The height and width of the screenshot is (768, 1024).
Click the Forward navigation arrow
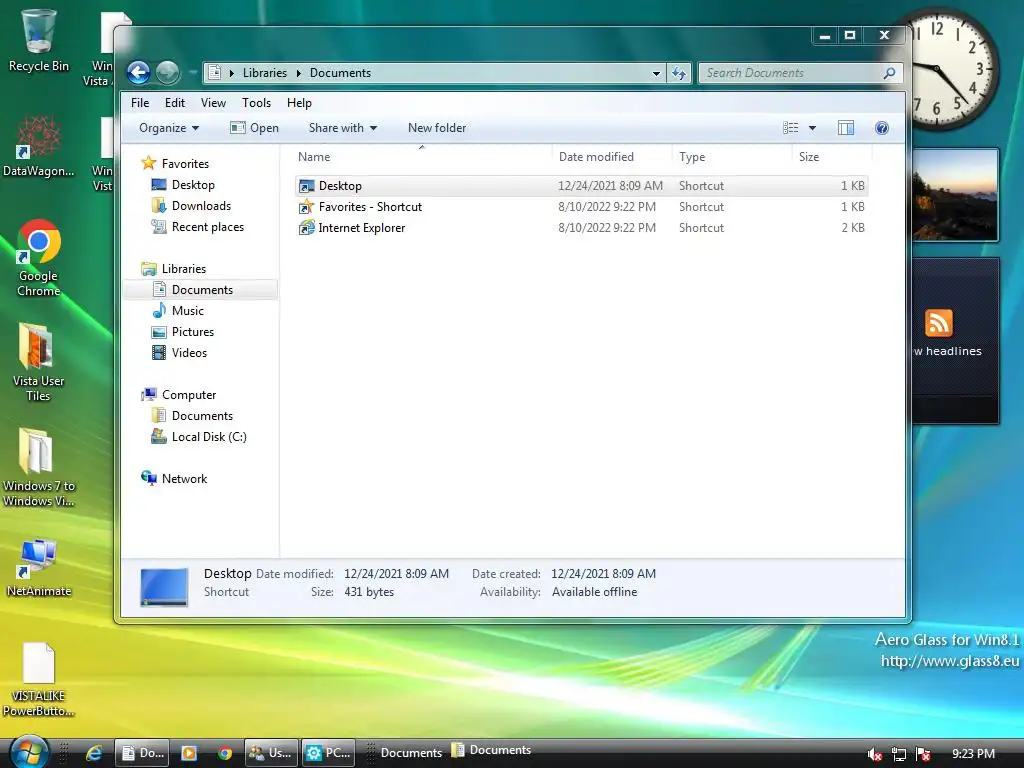[x=168, y=72]
